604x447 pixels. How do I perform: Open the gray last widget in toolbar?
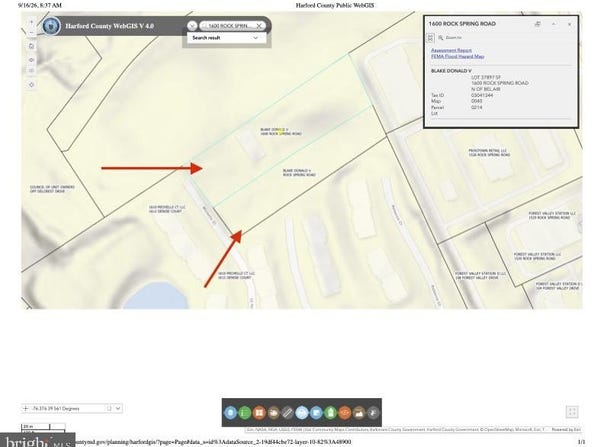[373, 413]
